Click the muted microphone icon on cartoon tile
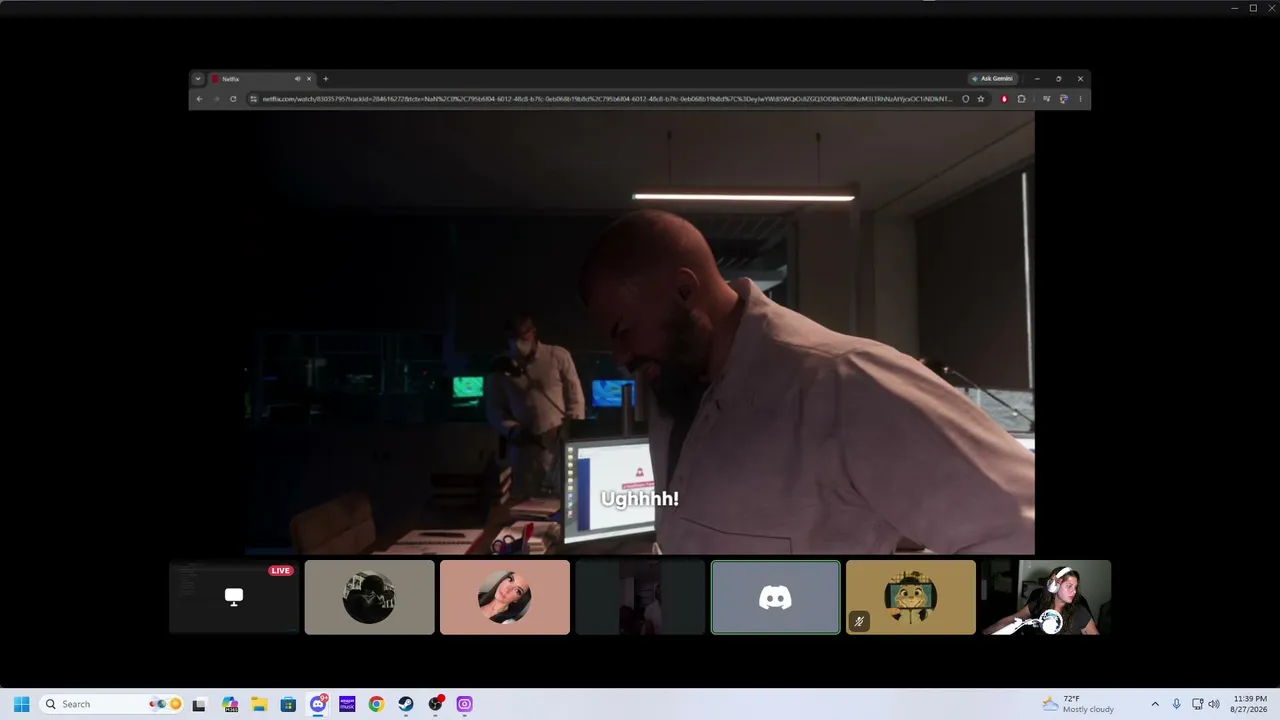This screenshot has width=1280, height=720. (859, 622)
